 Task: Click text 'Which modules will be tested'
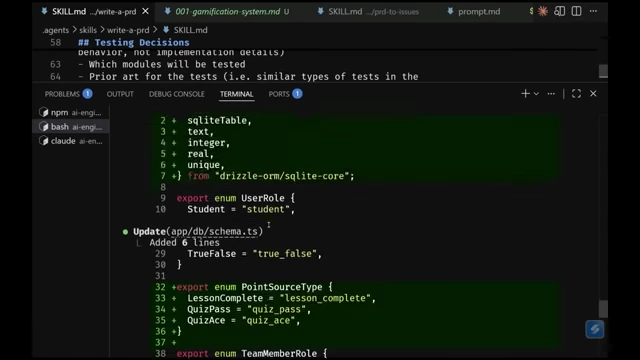pos(167,64)
